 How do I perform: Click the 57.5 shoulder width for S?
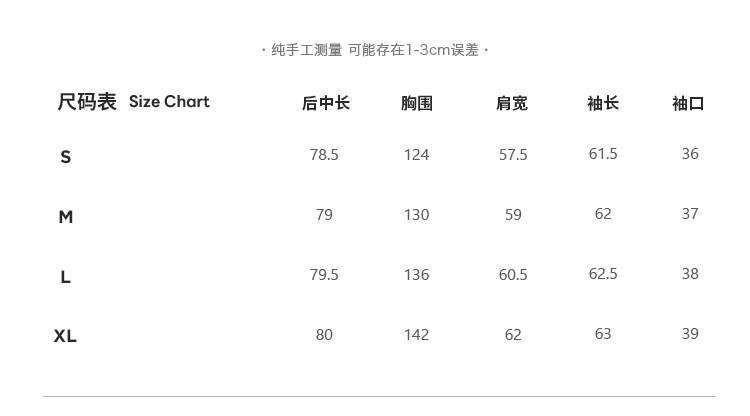[x=513, y=155]
